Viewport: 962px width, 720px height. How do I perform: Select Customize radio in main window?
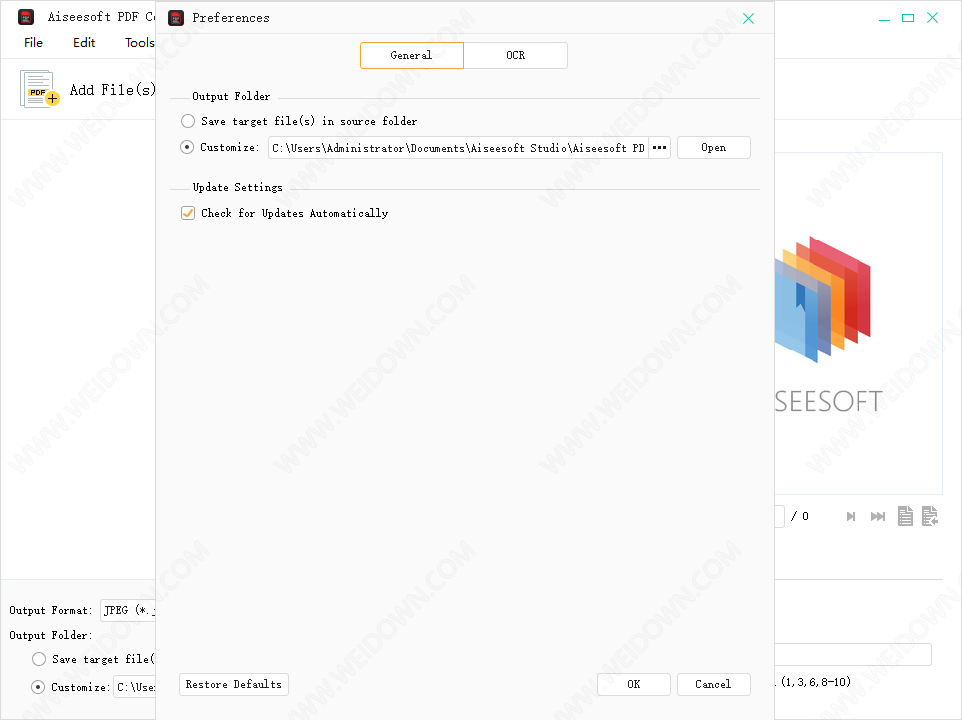pos(38,687)
